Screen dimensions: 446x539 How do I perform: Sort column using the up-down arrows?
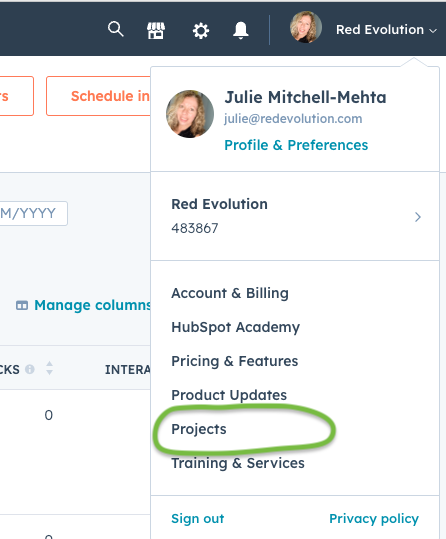point(50,368)
